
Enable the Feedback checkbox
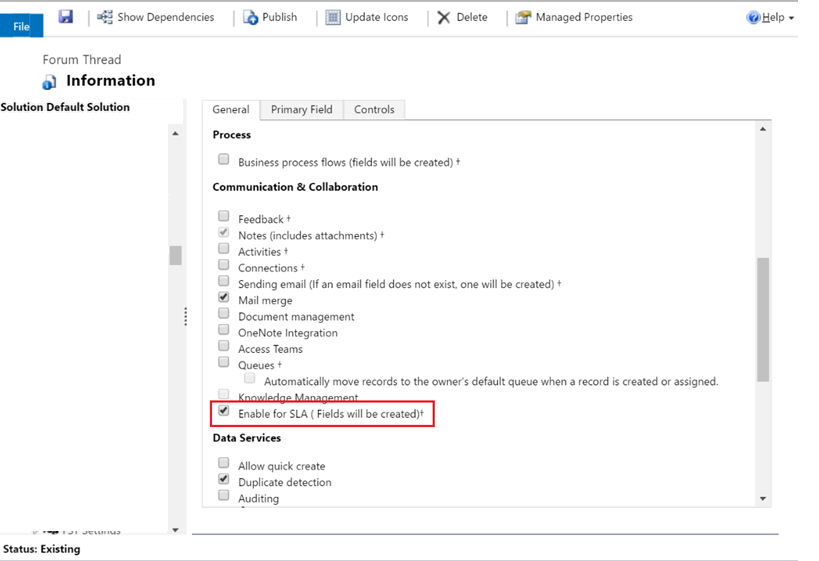pos(224,217)
